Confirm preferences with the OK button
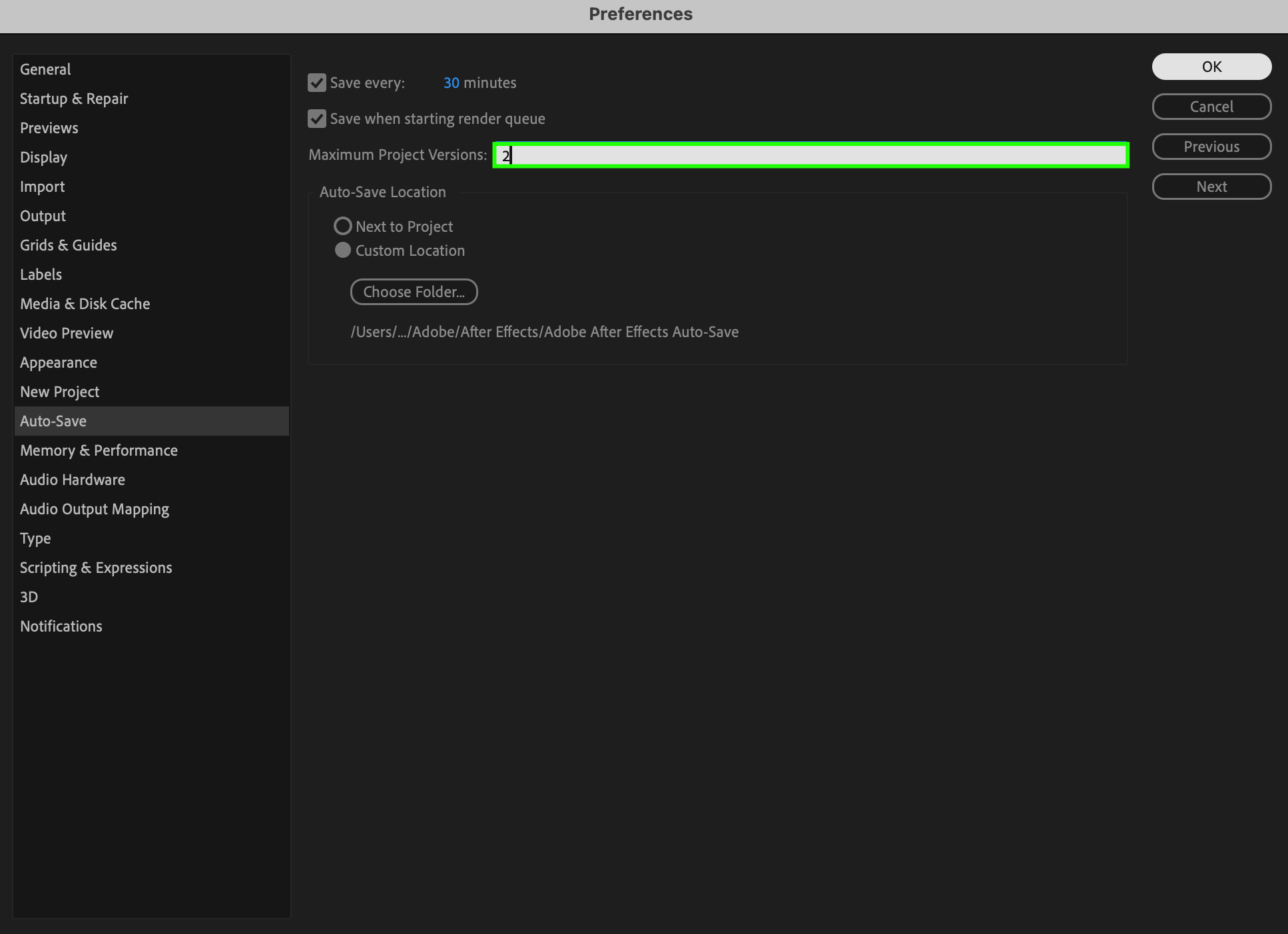This screenshot has height=934, width=1288. (x=1211, y=67)
